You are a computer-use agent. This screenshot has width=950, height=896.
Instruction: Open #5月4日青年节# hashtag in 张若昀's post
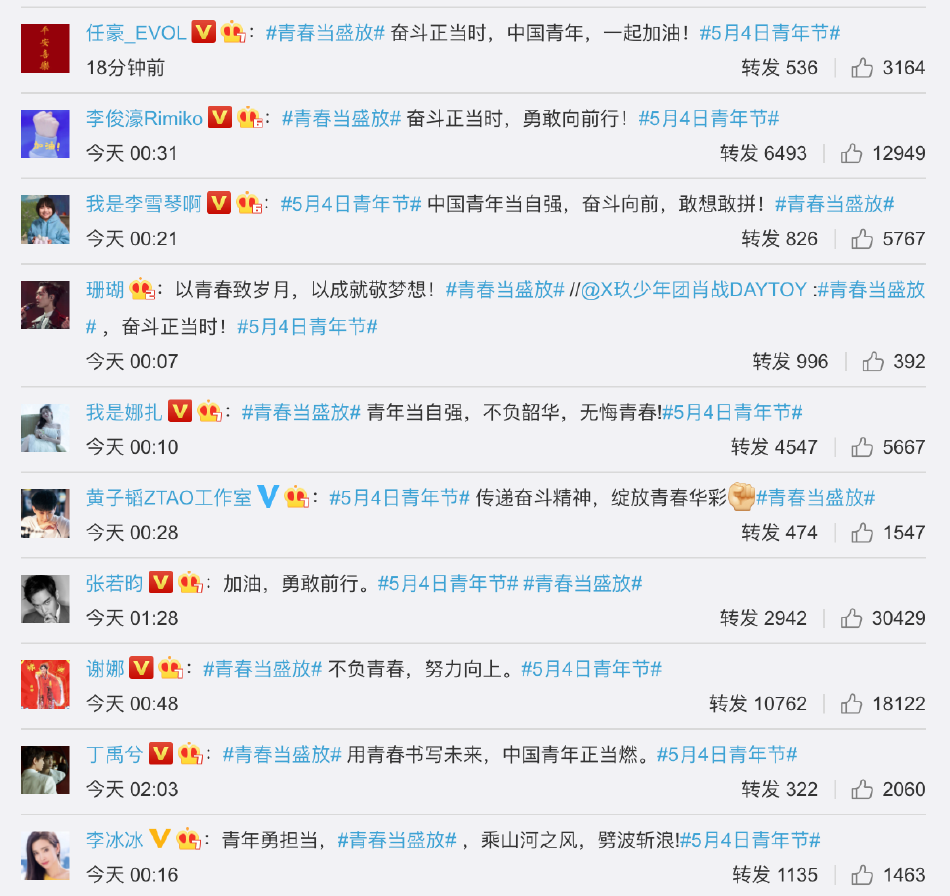click(x=448, y=583)
